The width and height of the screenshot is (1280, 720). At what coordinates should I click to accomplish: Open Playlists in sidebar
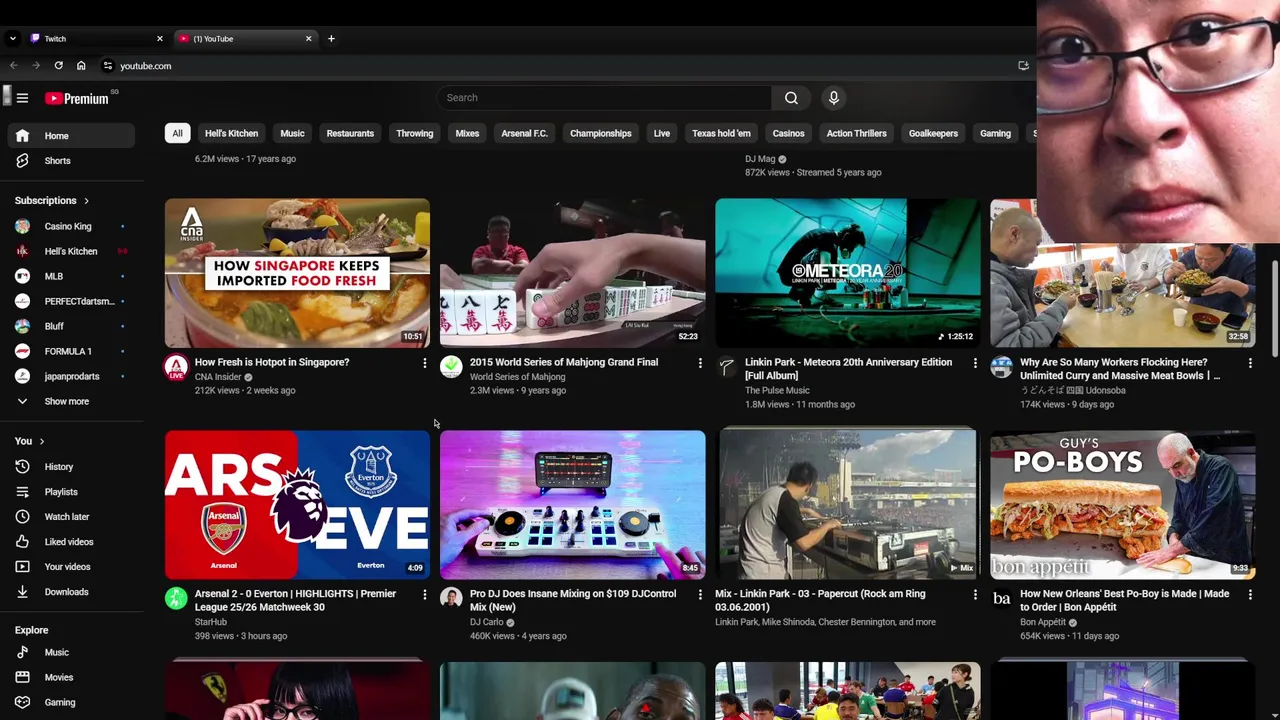pyautogui.click(x=70, y=492)
